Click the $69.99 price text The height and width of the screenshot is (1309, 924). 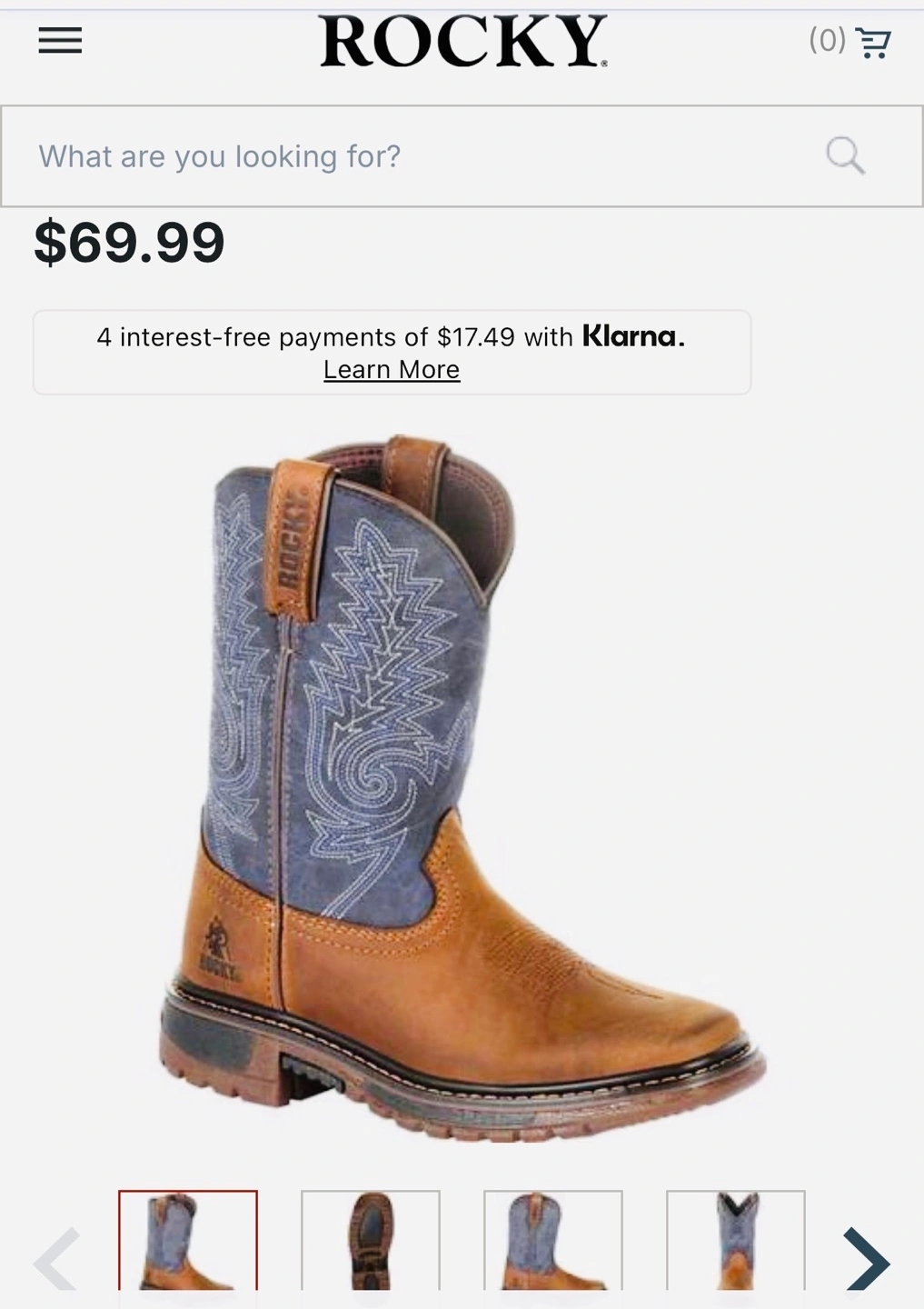(129, 243)
